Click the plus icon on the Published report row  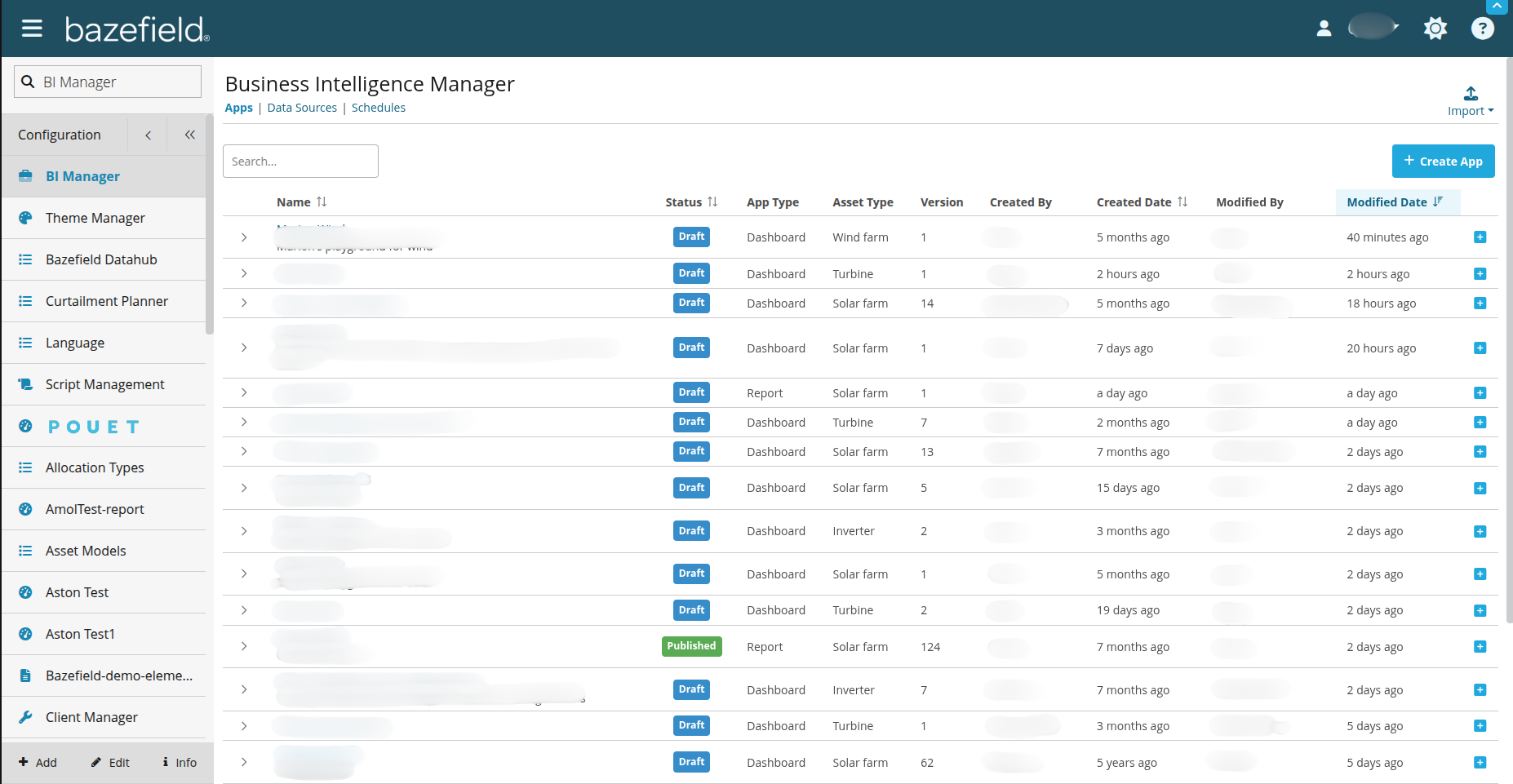[1480, 647]
